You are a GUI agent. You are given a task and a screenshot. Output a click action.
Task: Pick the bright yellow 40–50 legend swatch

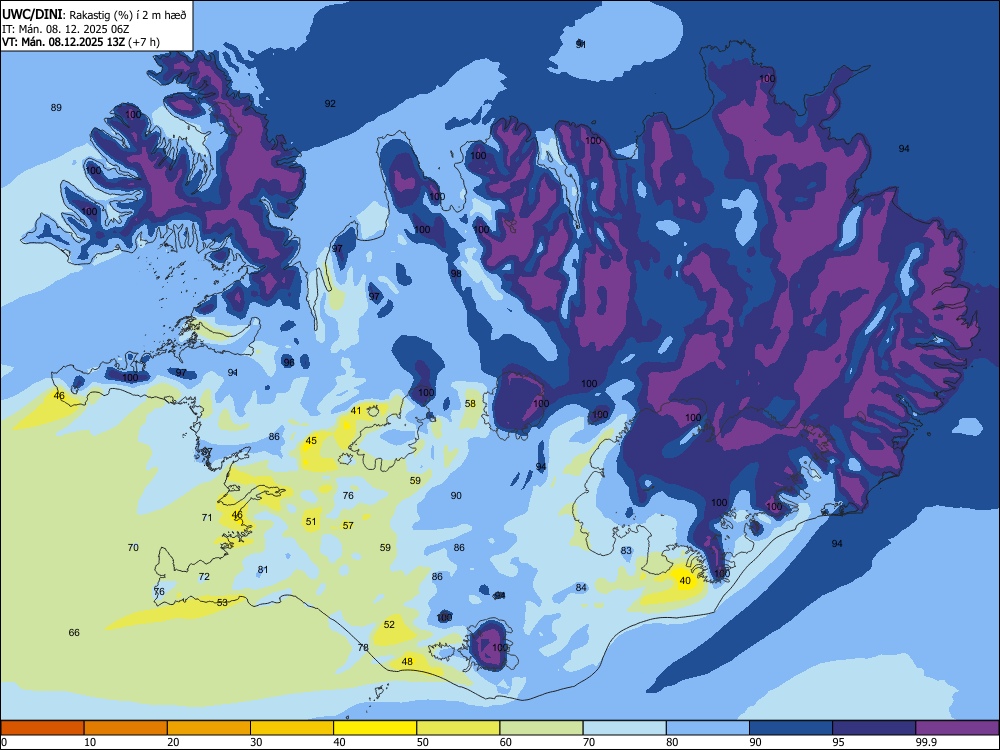tap(375, 728)
